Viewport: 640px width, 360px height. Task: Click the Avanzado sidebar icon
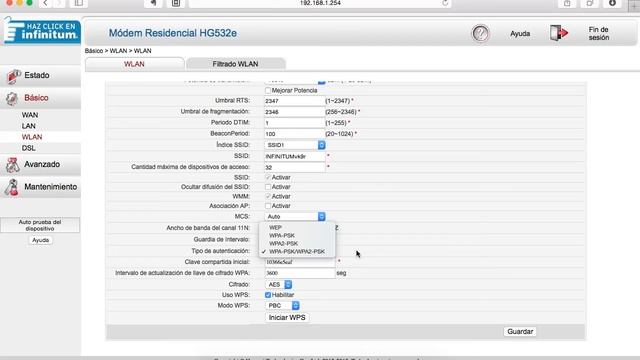click(x=13, y=165)
